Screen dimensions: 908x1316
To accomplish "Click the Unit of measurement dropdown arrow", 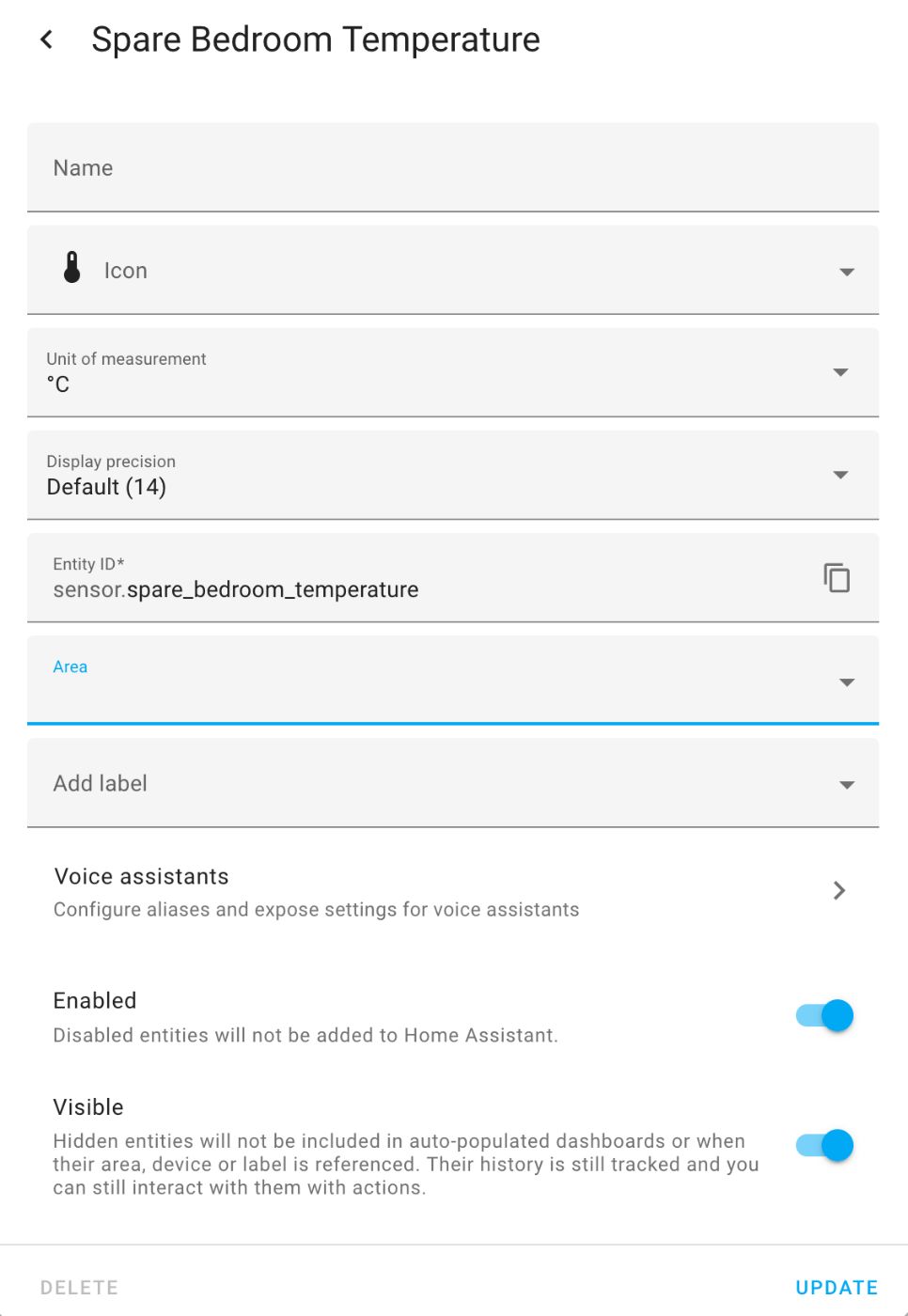I will (x=839, y=372).
